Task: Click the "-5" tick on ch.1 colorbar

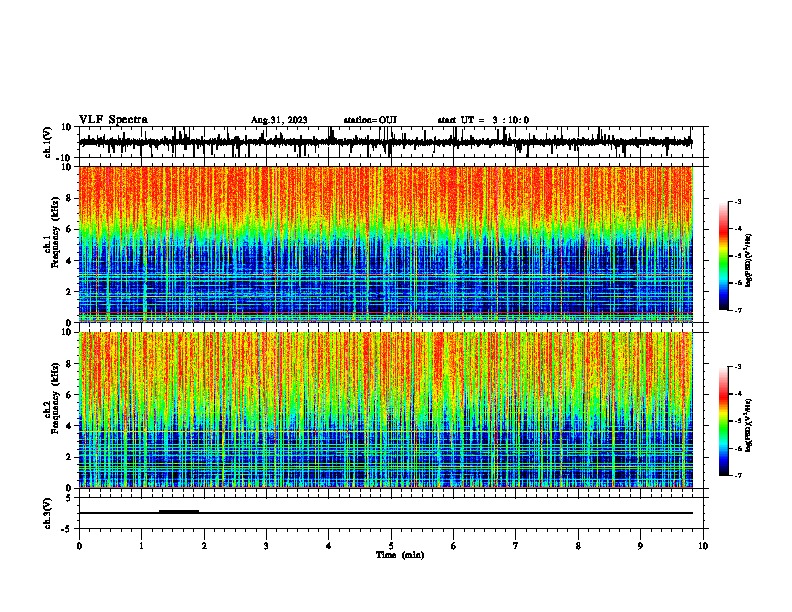Action: pyautogui.click(x=737, y=256)
